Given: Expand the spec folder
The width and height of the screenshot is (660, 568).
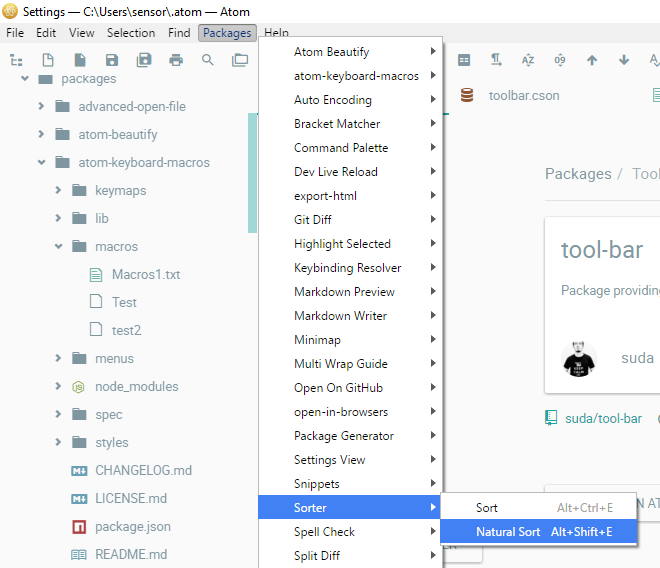Looking at the screenshot, I should [58, 414].
